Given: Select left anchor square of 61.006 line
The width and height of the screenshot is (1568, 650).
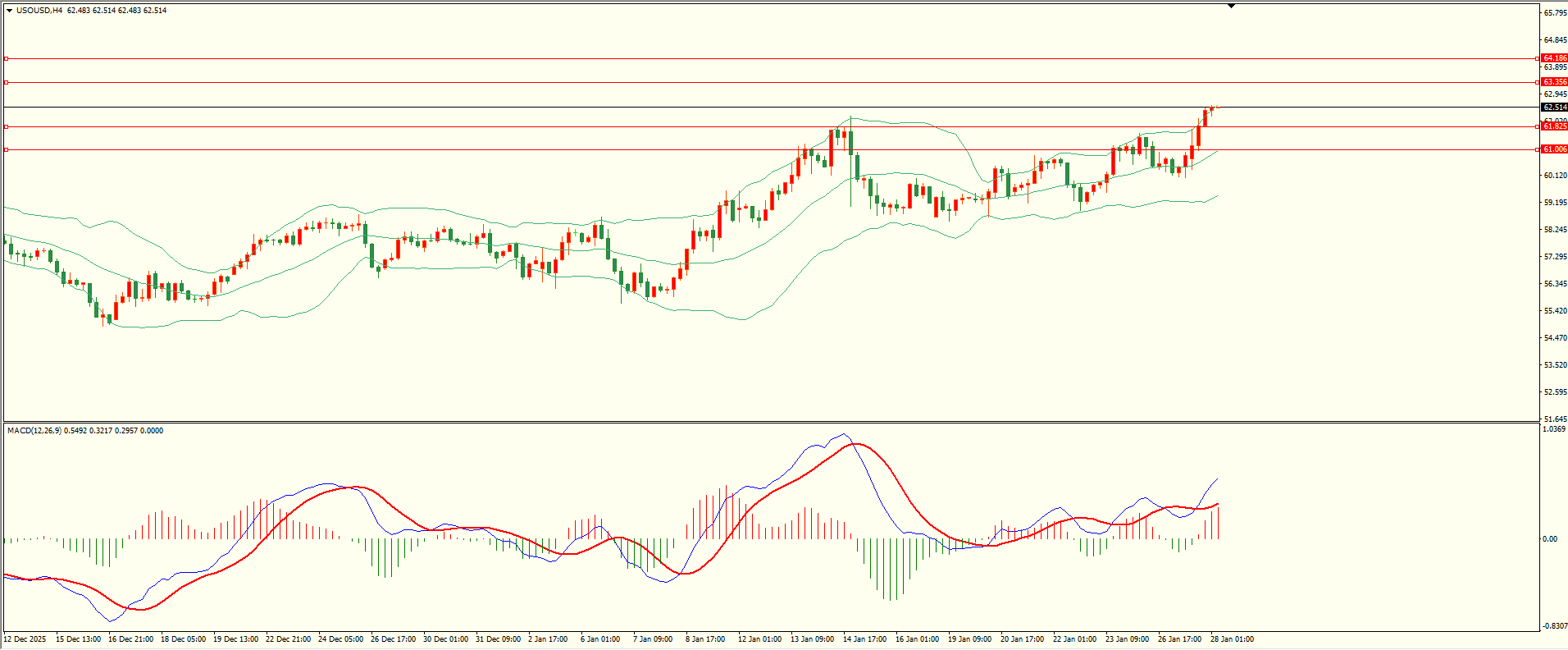Looking at the screenshot, I should click(7, 149).
